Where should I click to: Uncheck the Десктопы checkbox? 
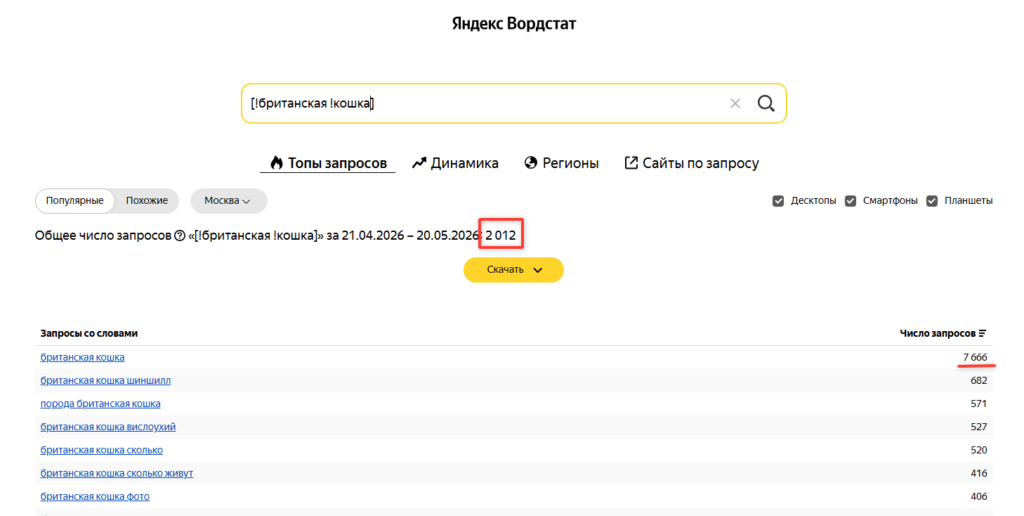(778, 201)
